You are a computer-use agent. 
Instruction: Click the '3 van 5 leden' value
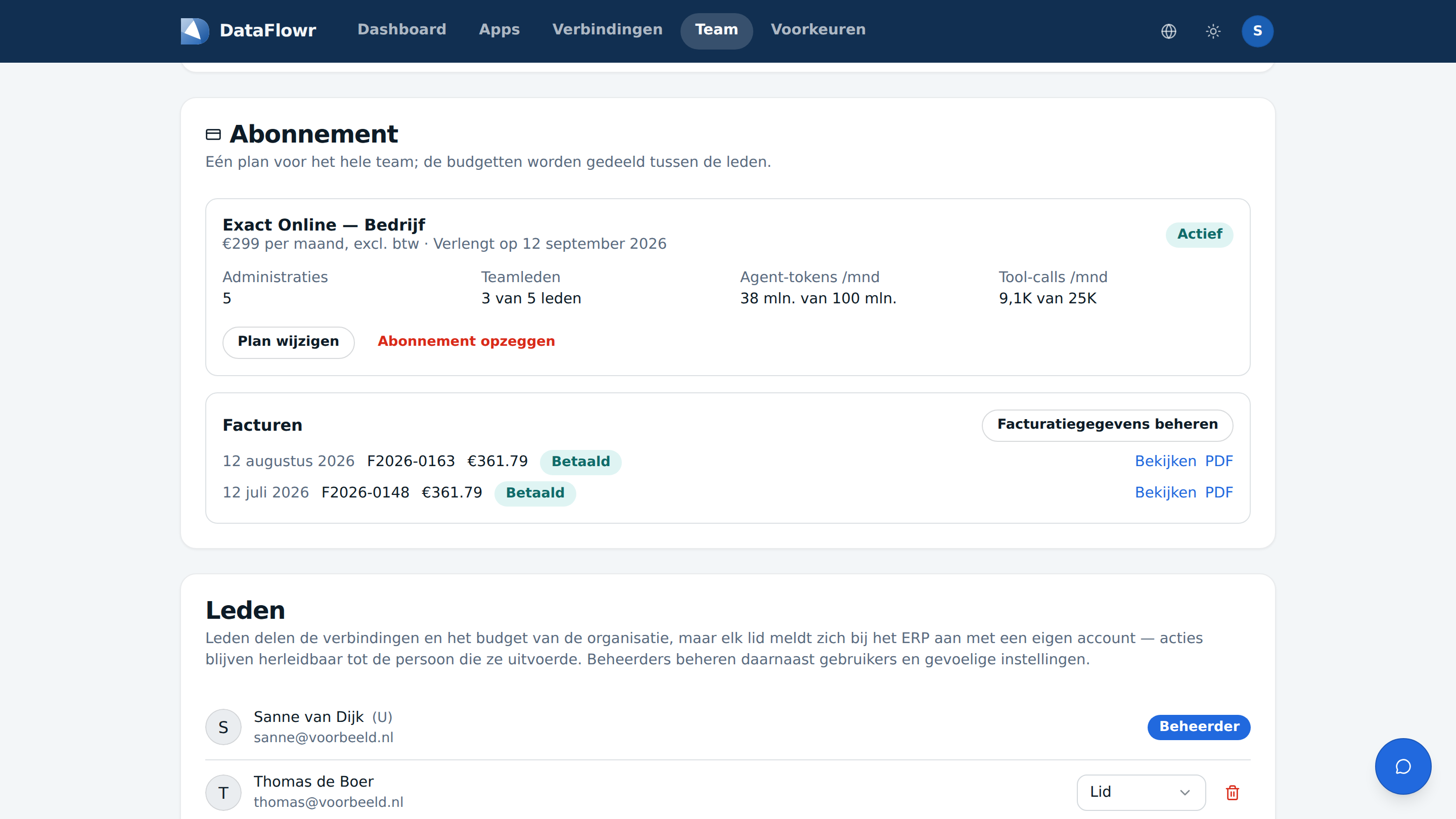click(531, 298)
